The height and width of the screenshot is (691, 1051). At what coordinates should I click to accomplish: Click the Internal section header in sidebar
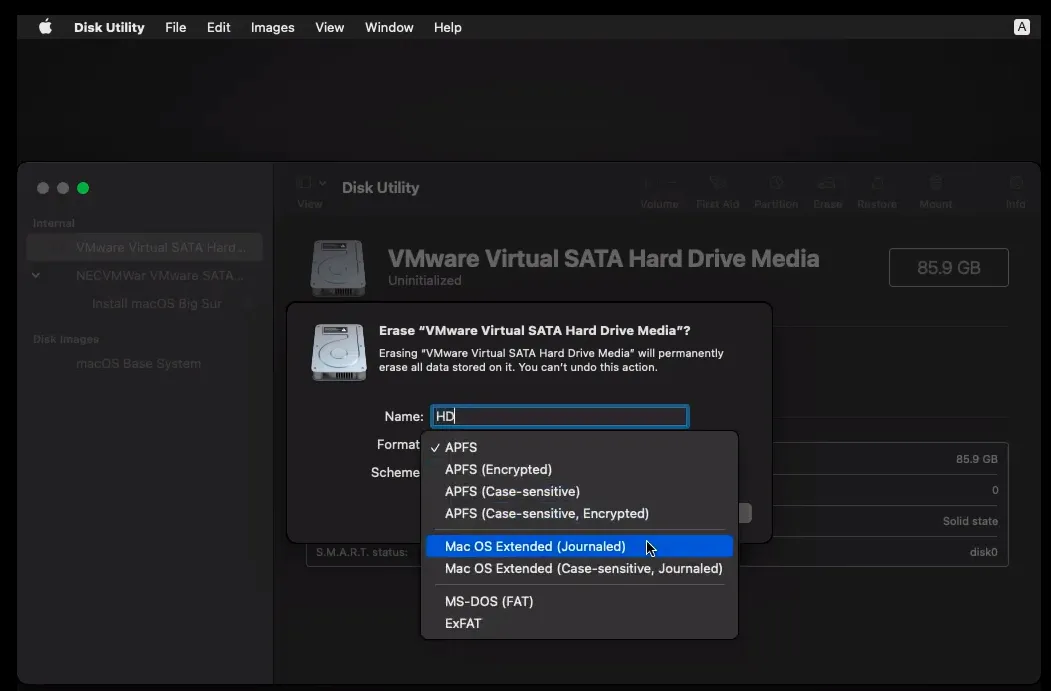(54, 223)
